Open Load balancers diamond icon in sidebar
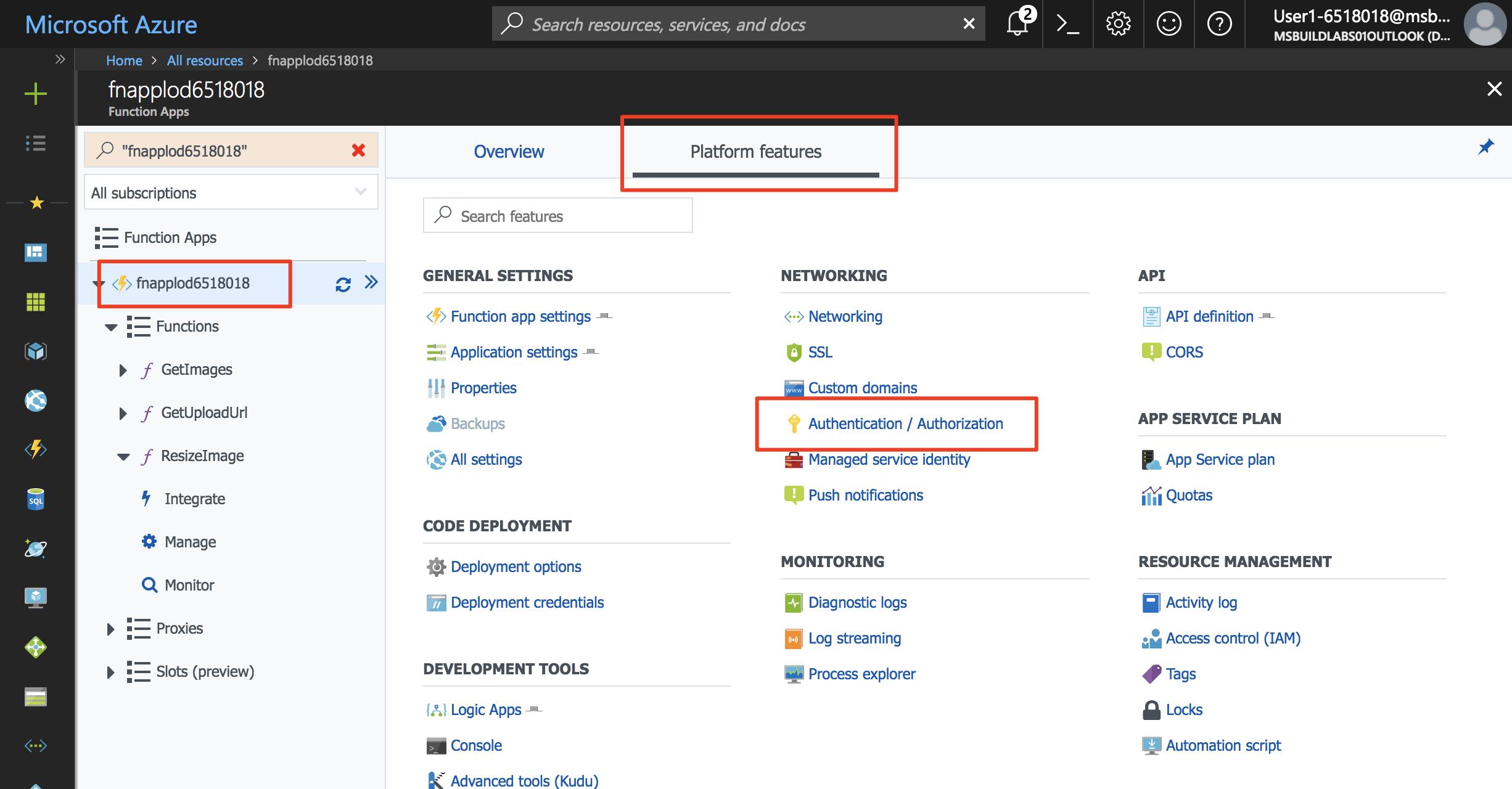This screenshot has height=789, width=1512. point(35,647)
